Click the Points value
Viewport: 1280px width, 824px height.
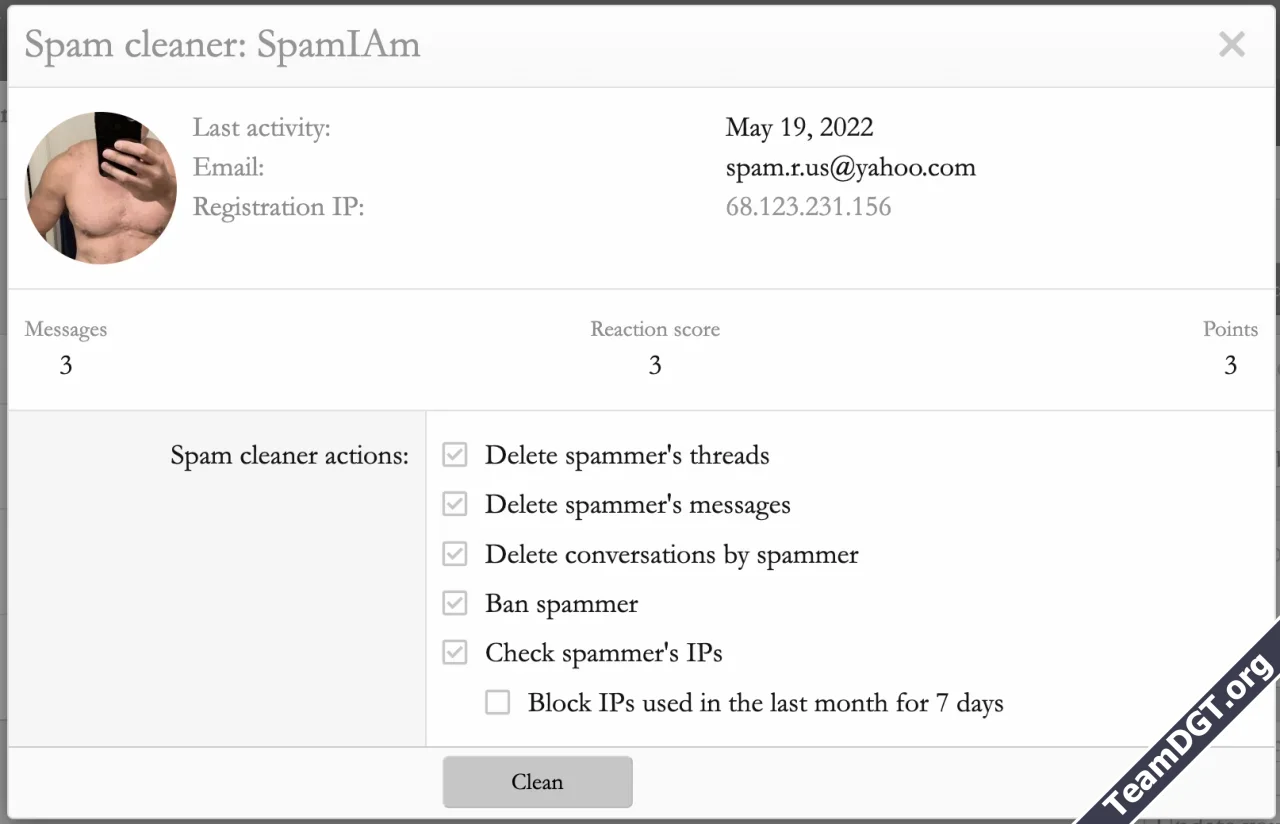coord(1230,366)
